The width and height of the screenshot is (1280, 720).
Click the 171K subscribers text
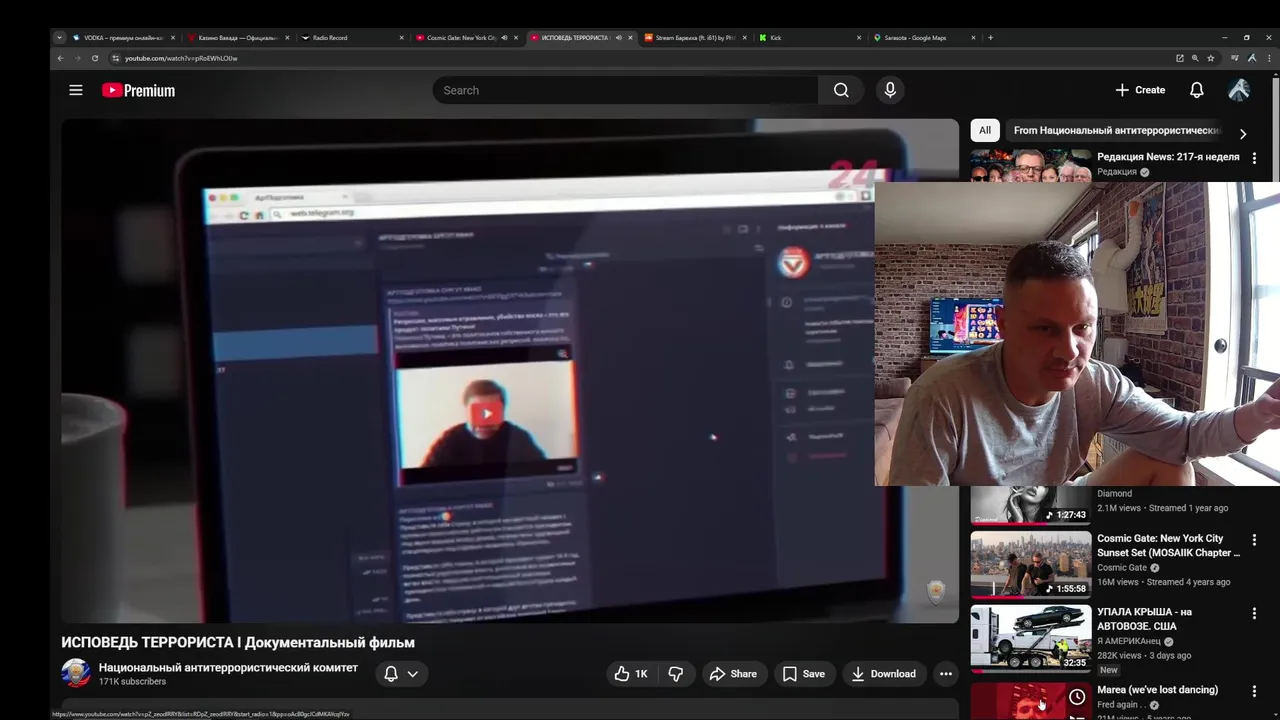[132, 682]
